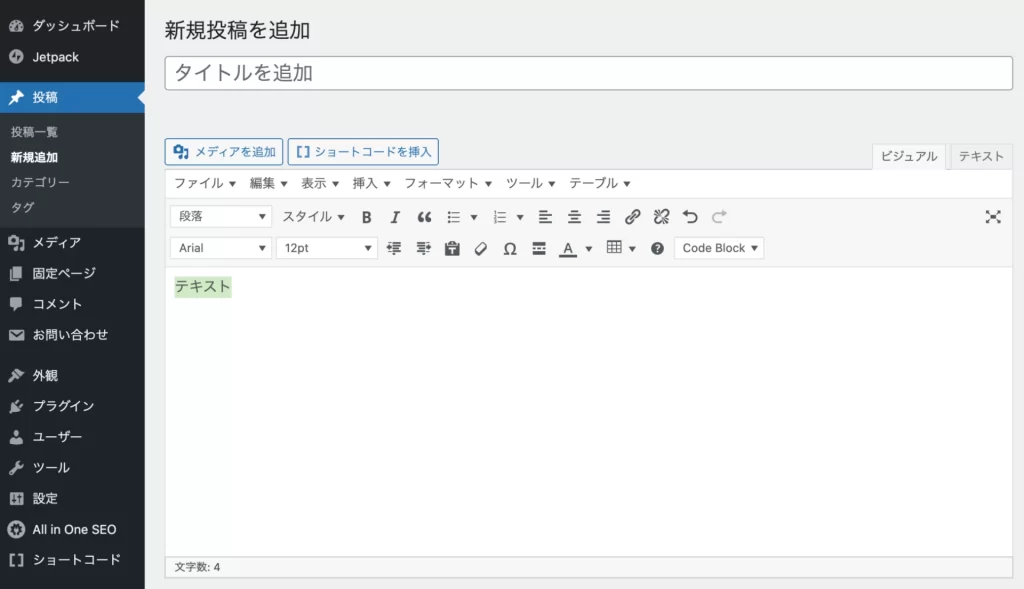
Task: Open the Arial font family dropdown
Action: point(221,248)
